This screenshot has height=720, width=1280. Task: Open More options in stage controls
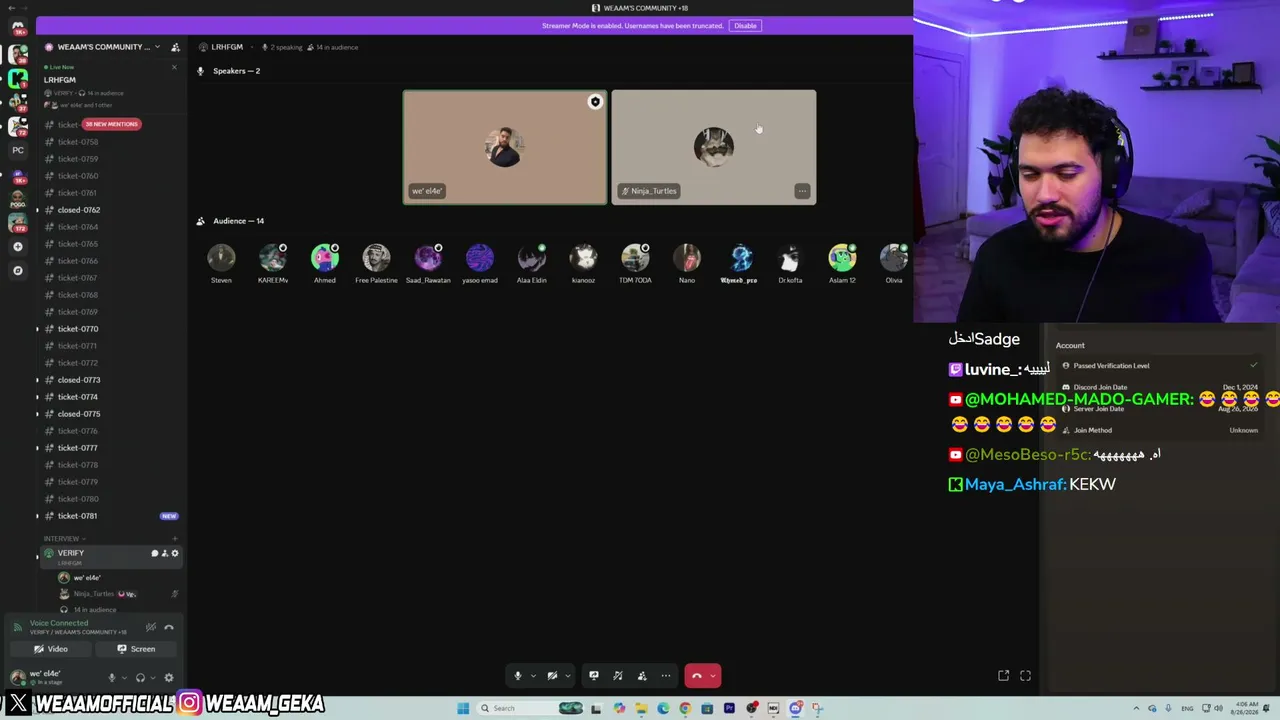click(x=666, y=676)
